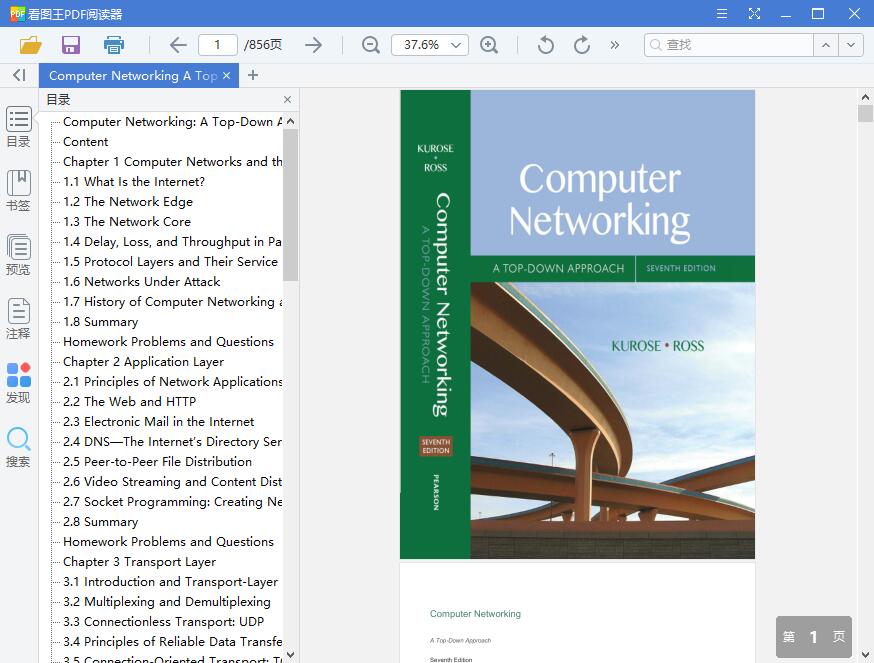
Task: Rotate page clockwise
Action: pyautogui.click(x=581, y=45)
